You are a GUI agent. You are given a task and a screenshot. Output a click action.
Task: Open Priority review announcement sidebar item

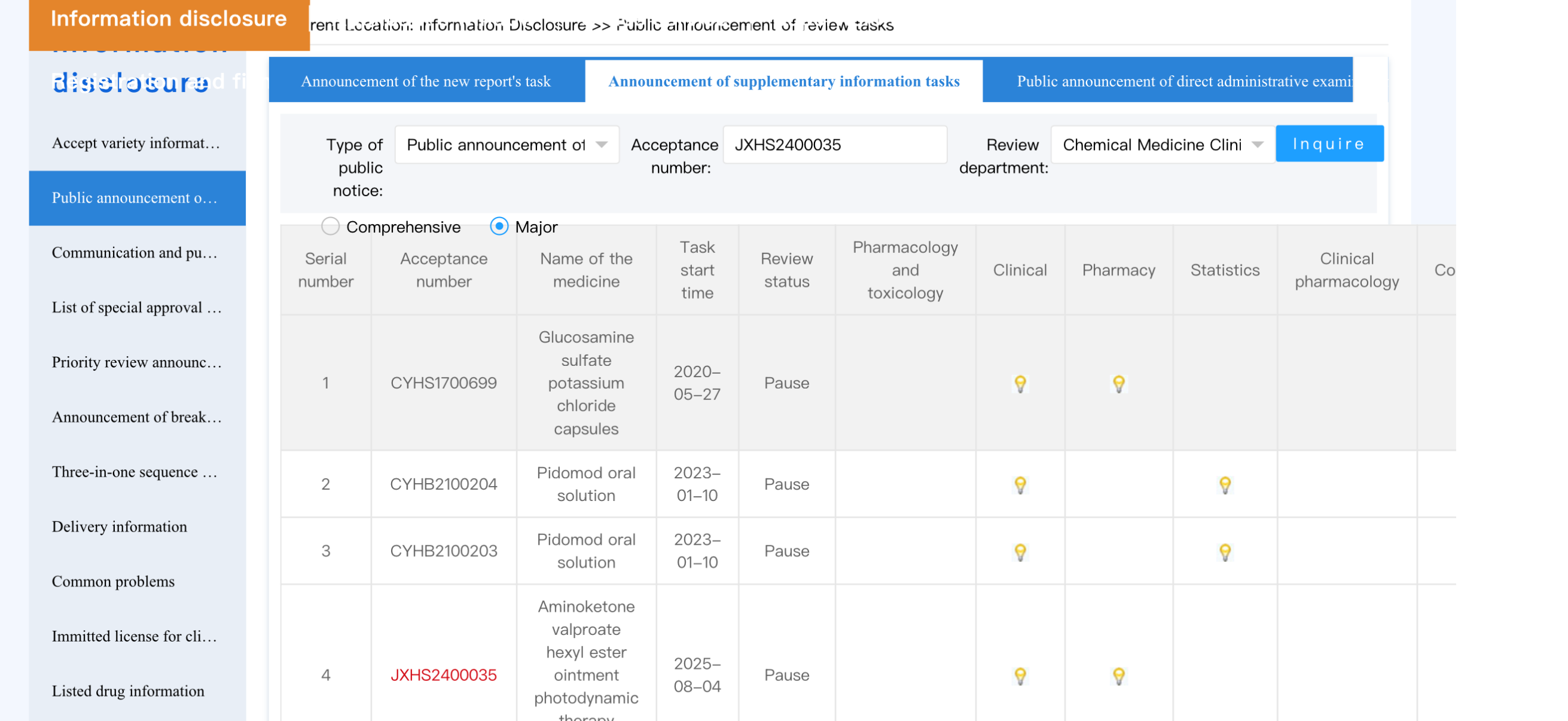[x=136, y=362]
